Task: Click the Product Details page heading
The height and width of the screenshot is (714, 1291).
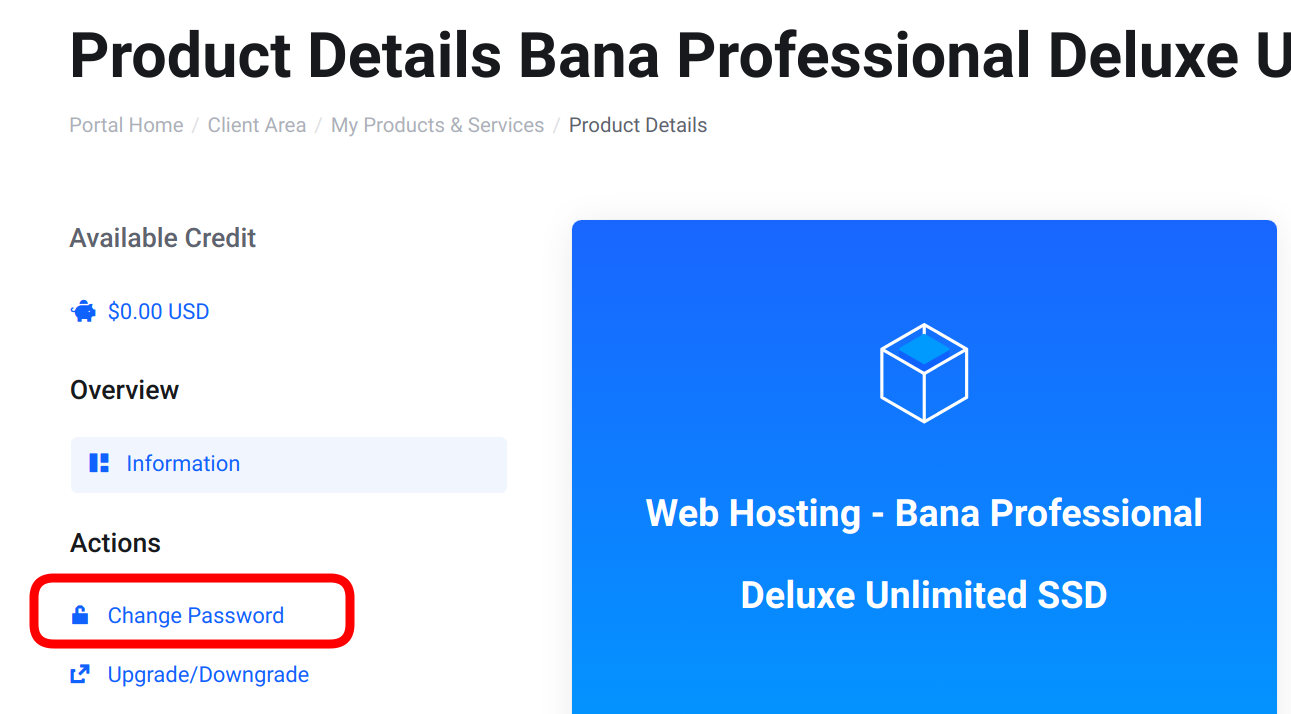Action: pos(680,55)
